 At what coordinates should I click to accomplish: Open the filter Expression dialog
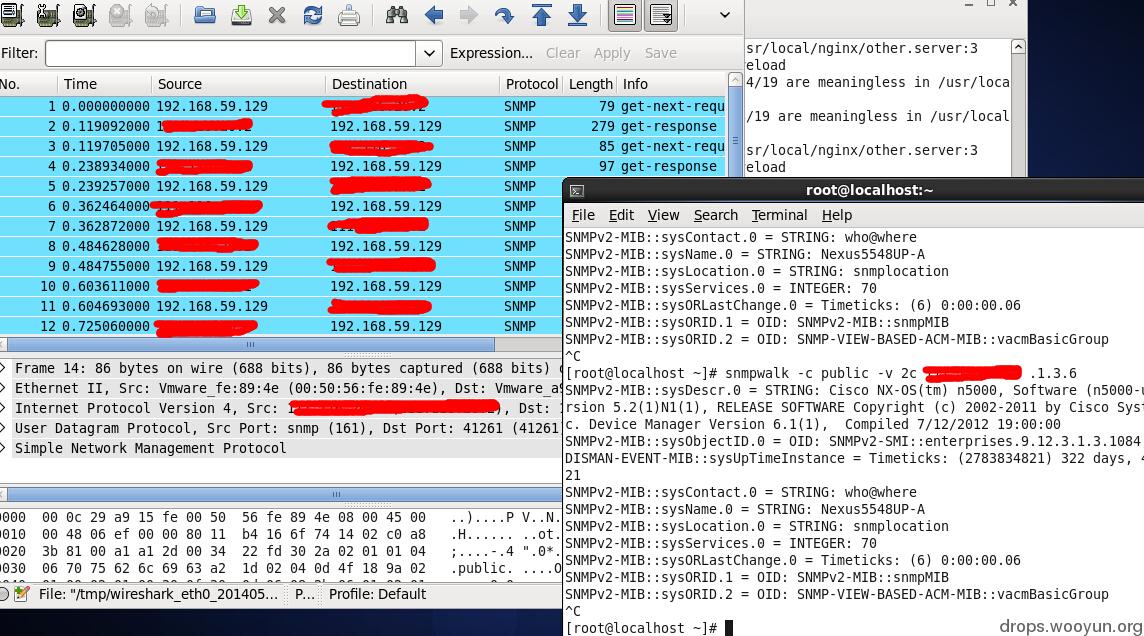click(491, 53)
